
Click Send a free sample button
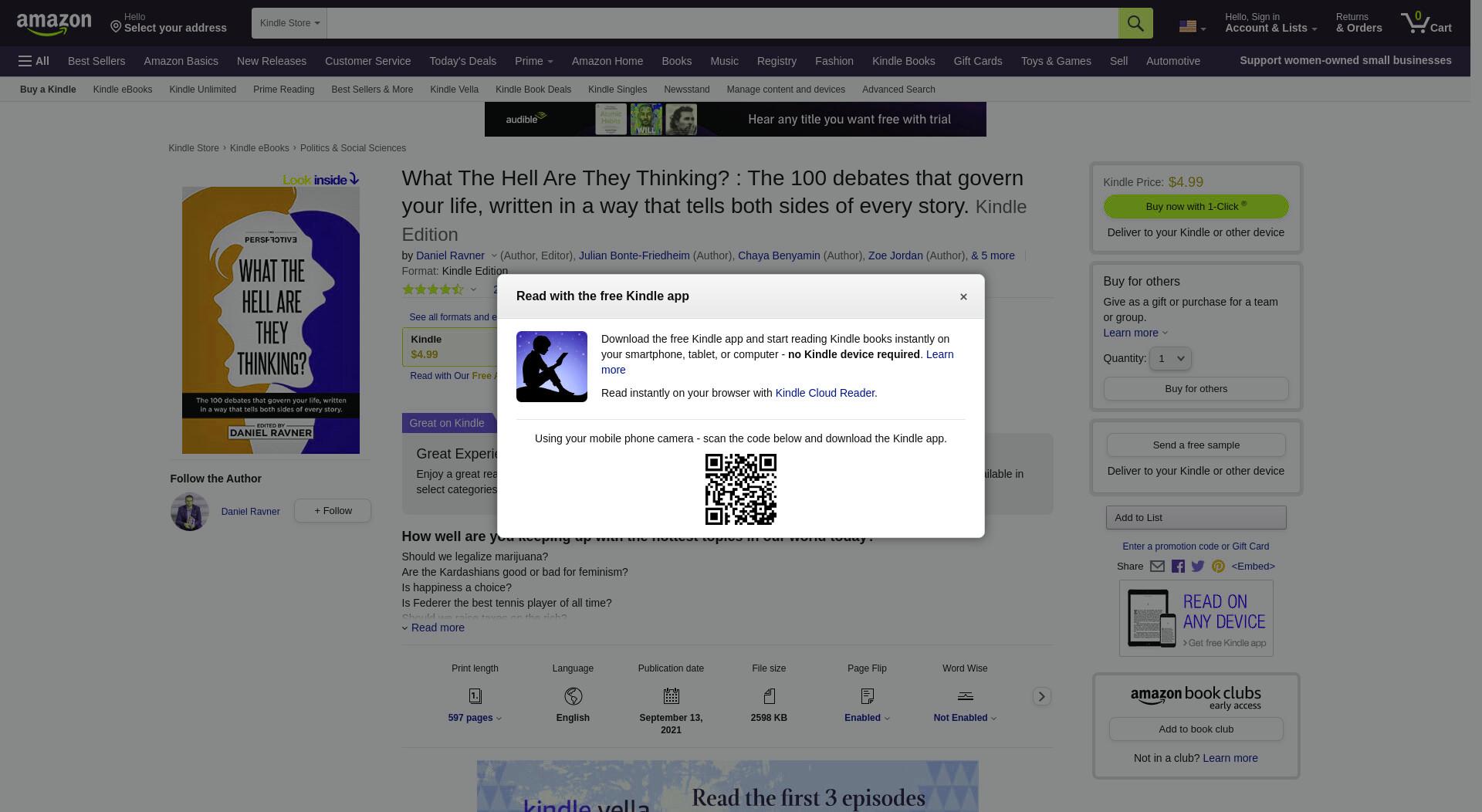point(1196,445)
